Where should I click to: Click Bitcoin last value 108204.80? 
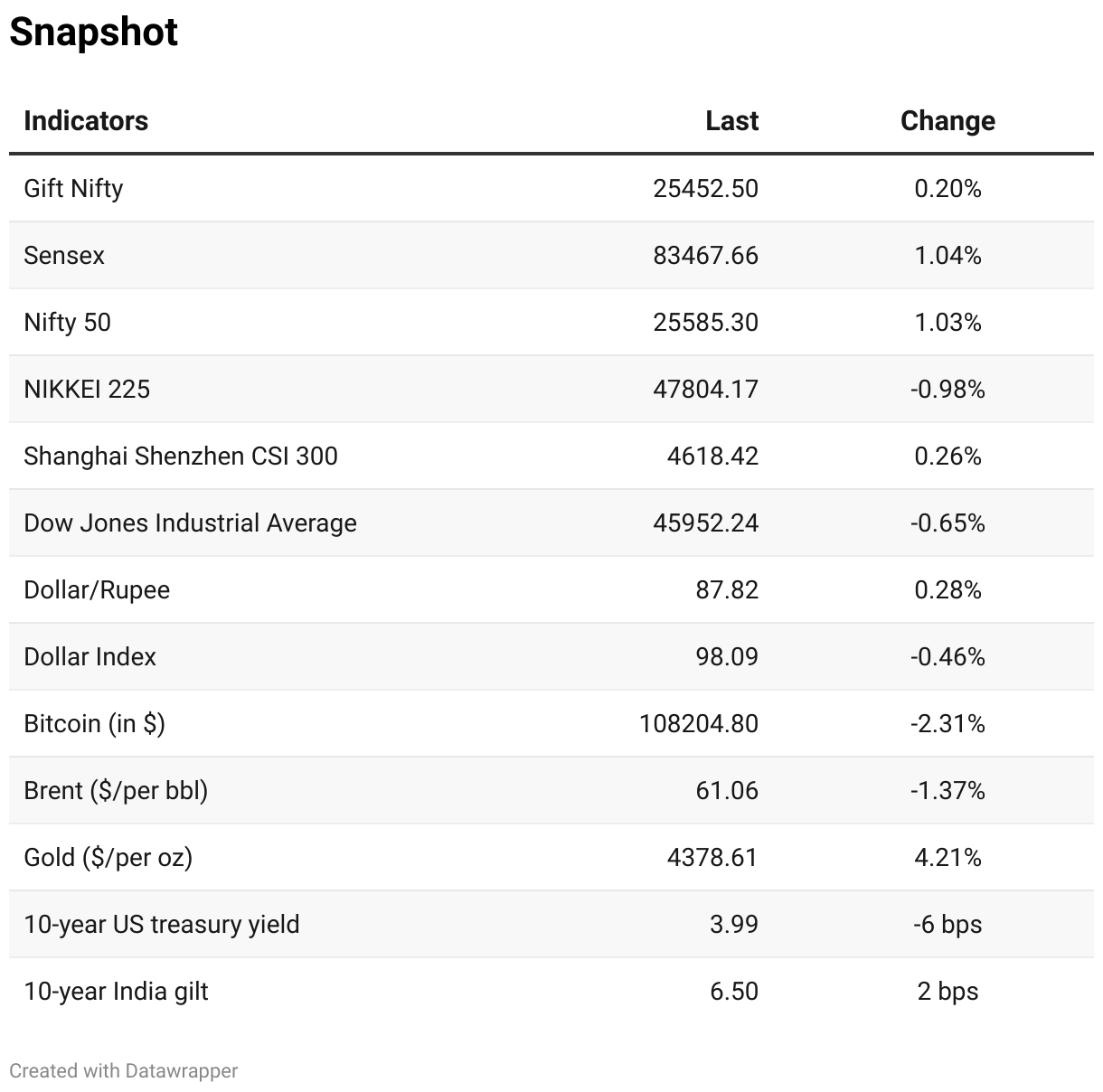click(698, 724)
